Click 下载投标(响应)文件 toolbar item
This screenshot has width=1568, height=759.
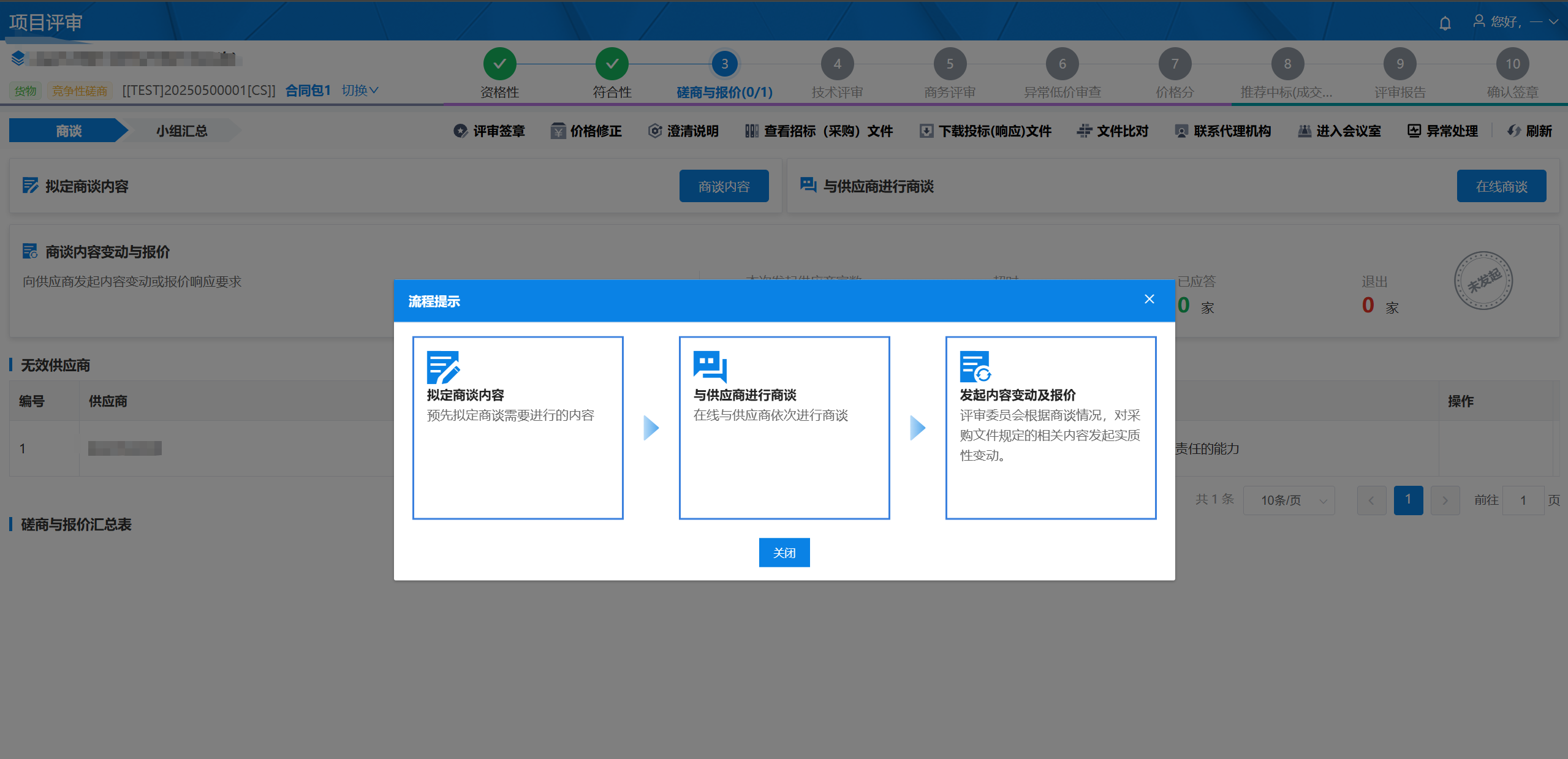985,131
